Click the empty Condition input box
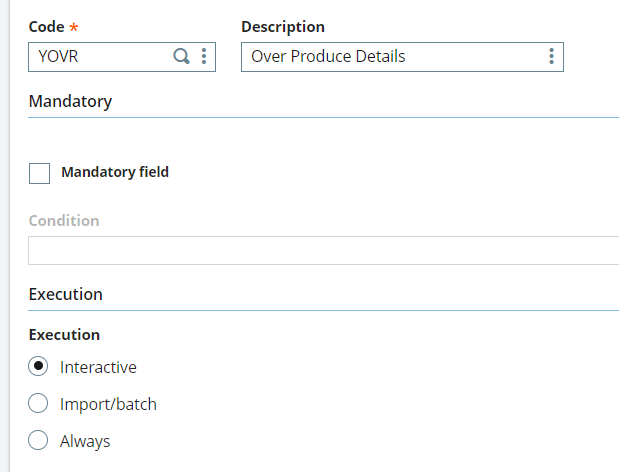The width and height of the screenshot is (619, 472). coord(322,250)
